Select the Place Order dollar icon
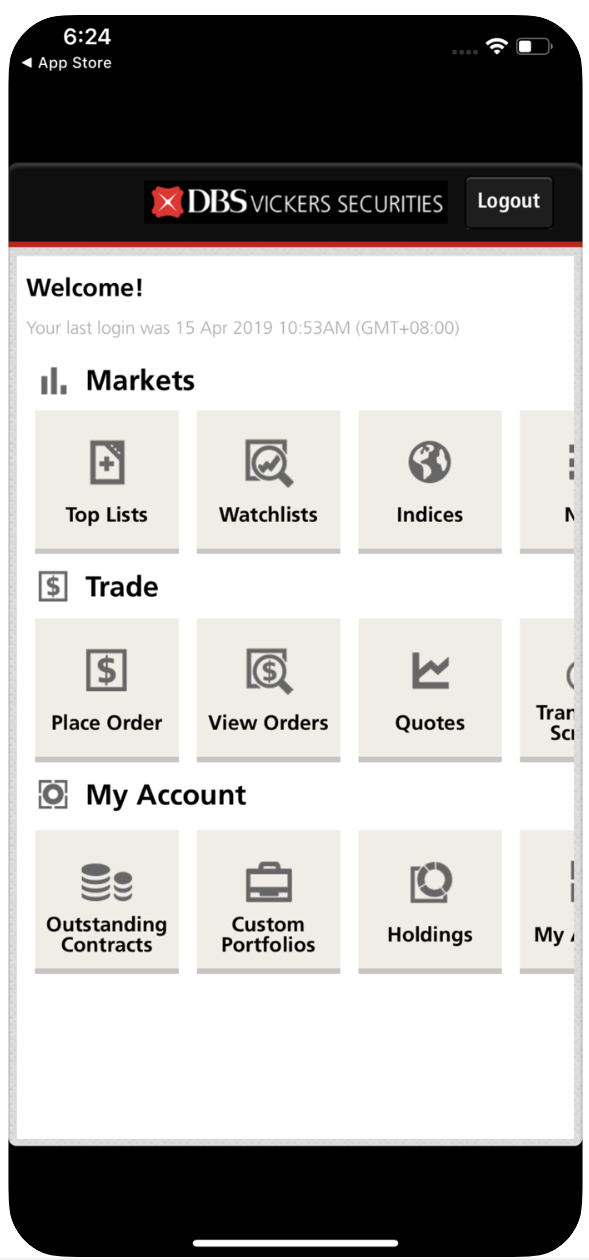The image size is (589, 1260). (x=107, y=671)
